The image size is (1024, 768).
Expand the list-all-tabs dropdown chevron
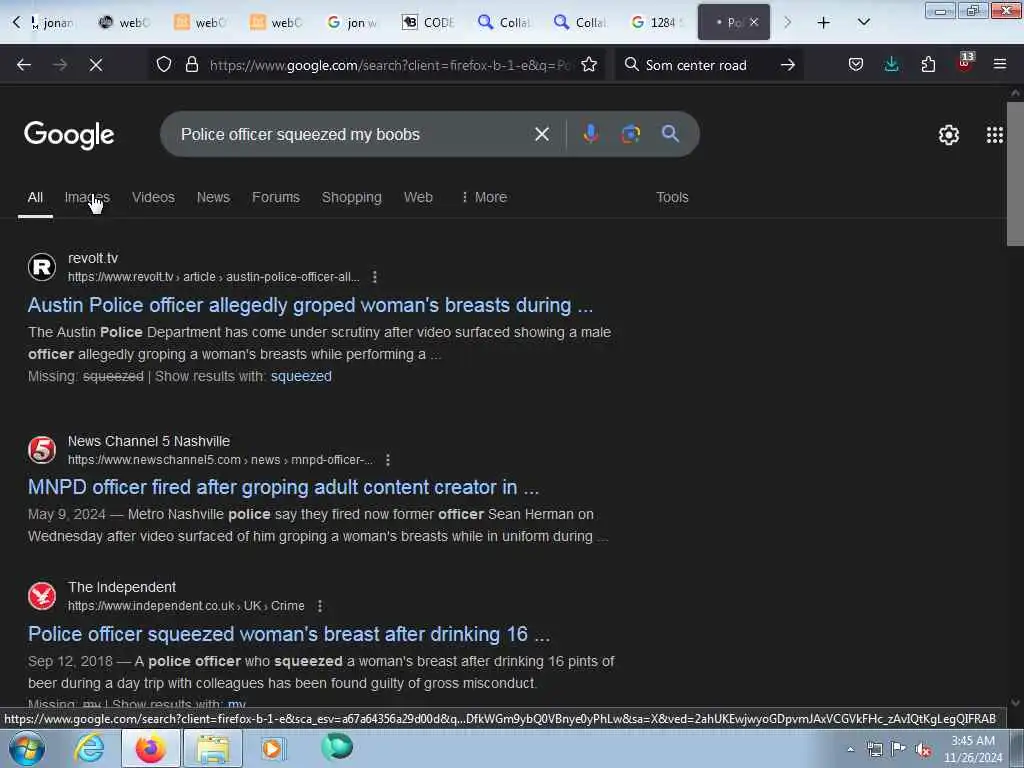pyautogui.click(x=863, y=22)
